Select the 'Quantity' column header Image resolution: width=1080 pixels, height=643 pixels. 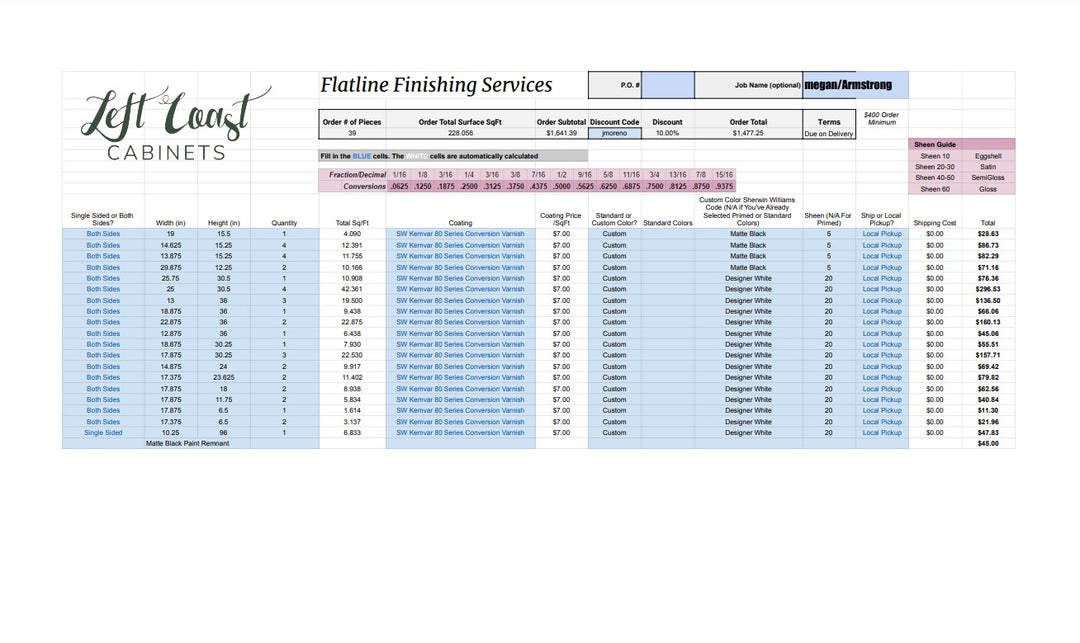[x=284, y=223]
